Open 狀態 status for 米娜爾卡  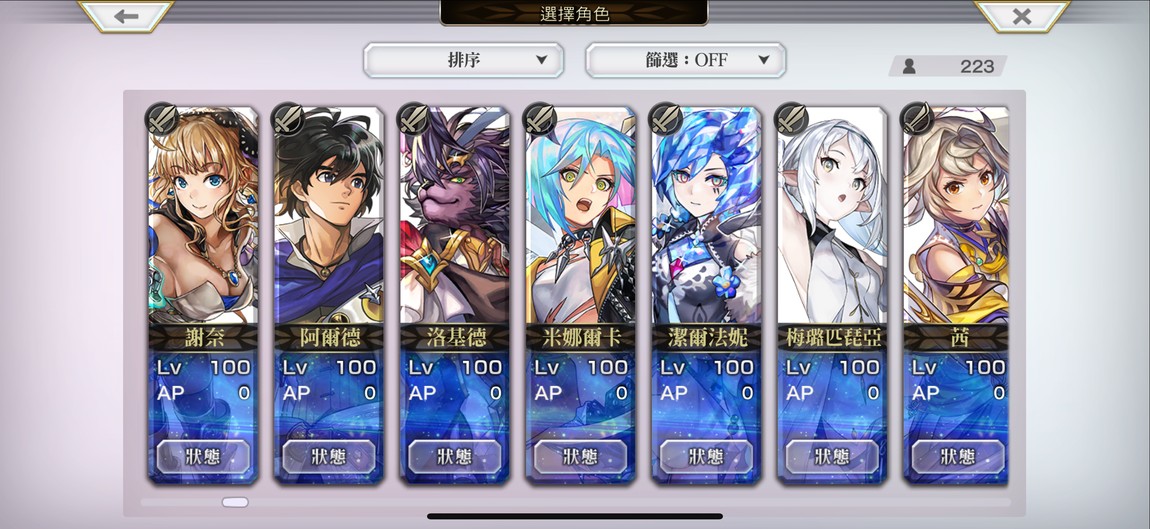[580, 456]
